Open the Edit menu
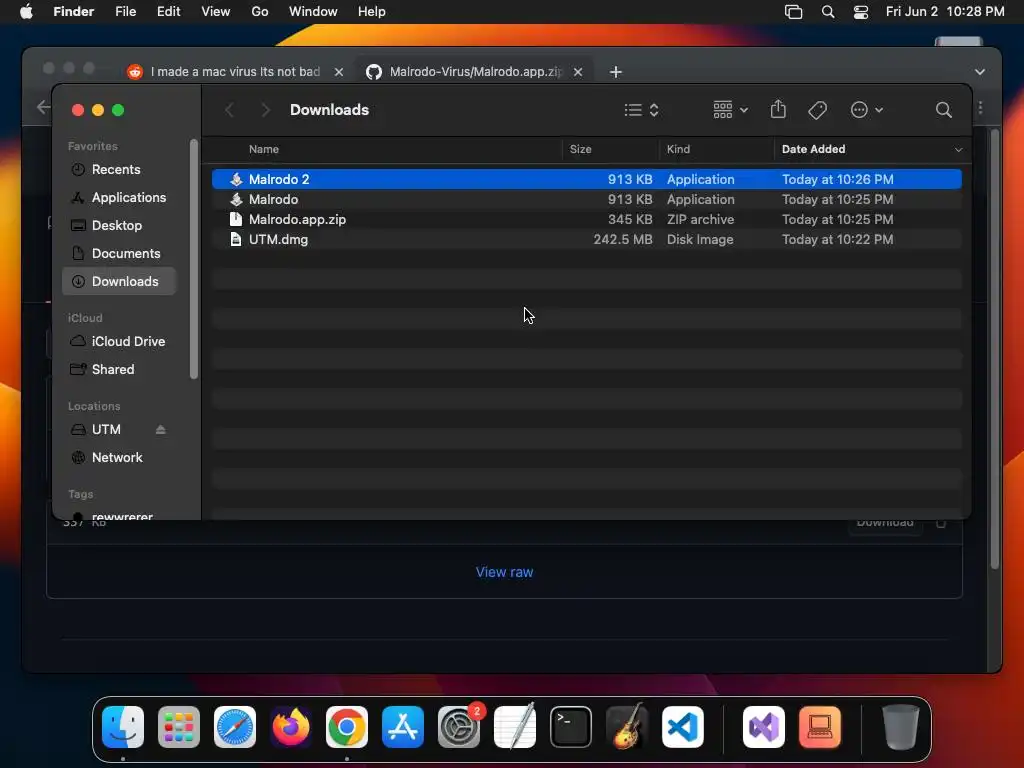The height and width of the screenshot is (768, 1024). (x=168, y=12)
